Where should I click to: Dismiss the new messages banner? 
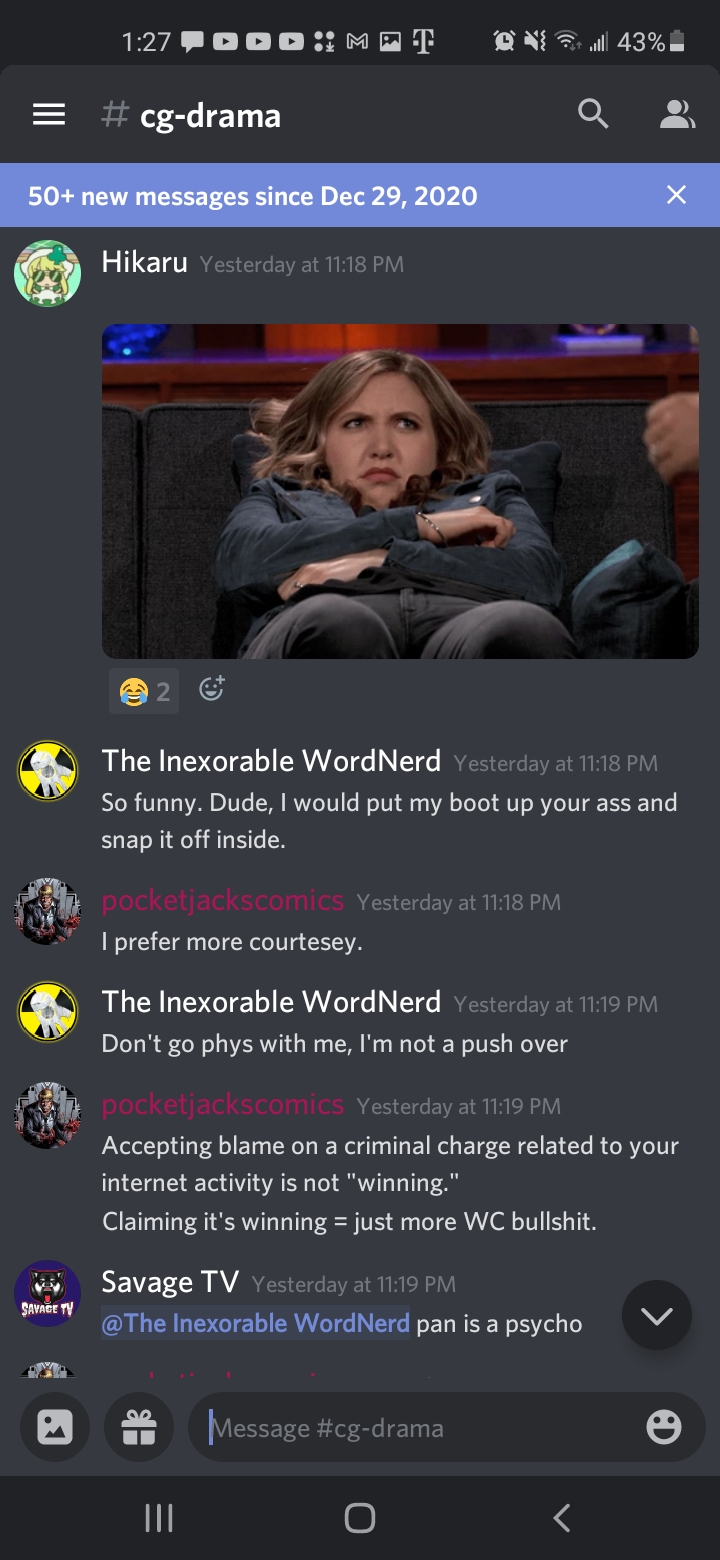677,195
